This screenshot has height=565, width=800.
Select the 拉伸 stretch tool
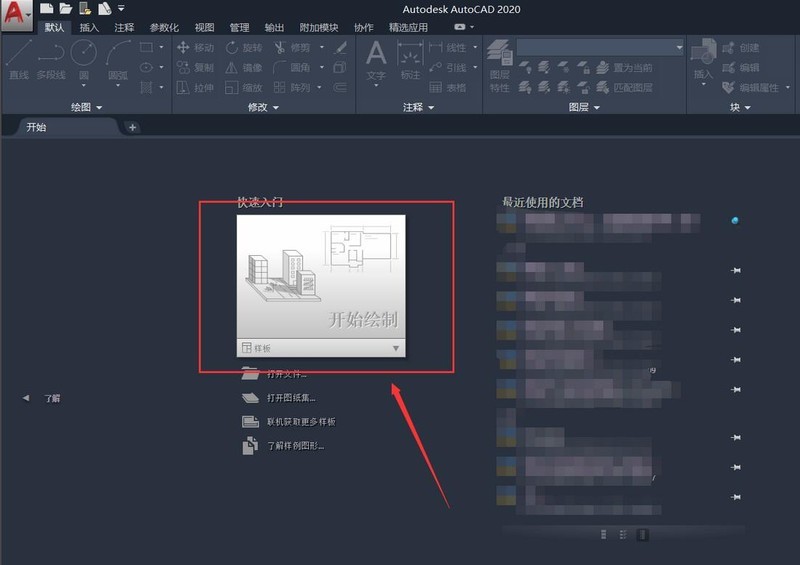(x=195, y=88)
